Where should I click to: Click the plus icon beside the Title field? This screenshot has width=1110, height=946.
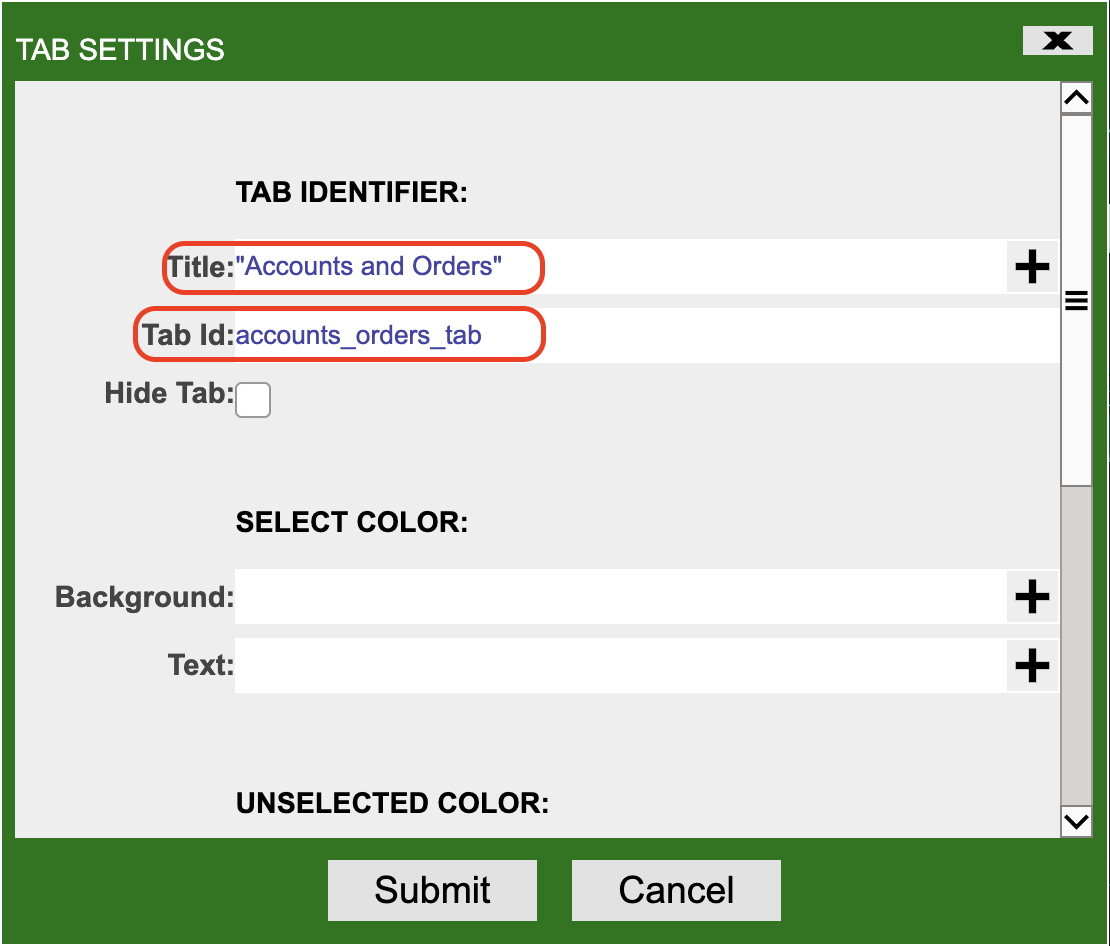tap(1032, 267)
